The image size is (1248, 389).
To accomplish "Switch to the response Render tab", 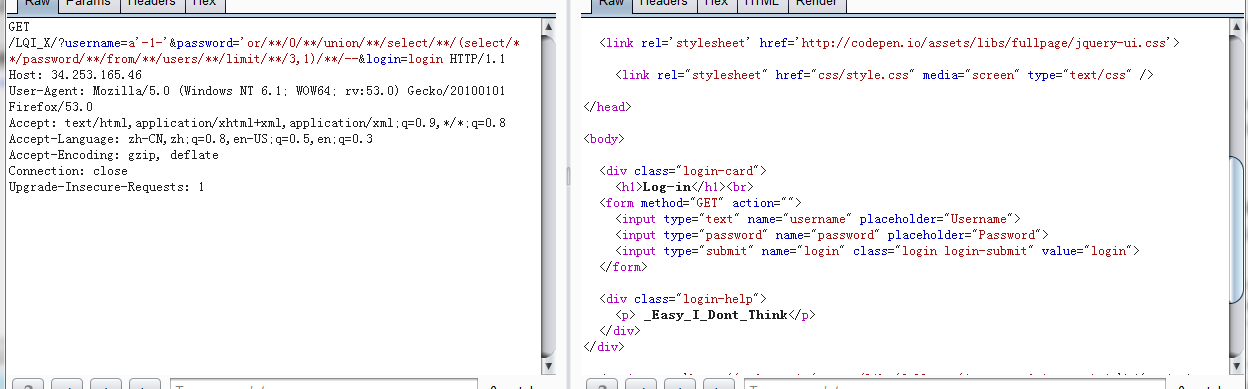I will [x=817, y=4].
